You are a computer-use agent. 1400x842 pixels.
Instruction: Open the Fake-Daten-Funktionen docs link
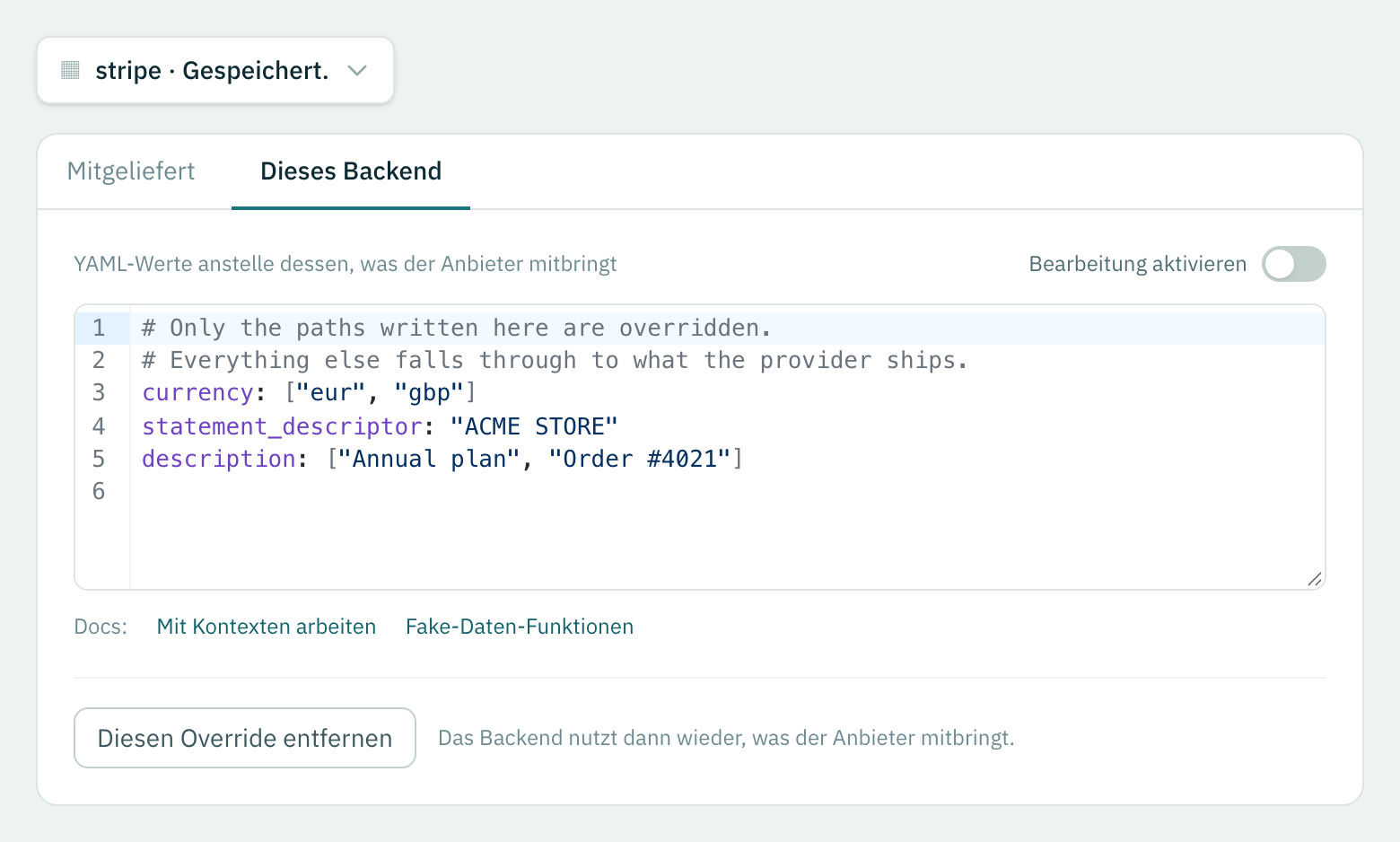coord(520,627)
